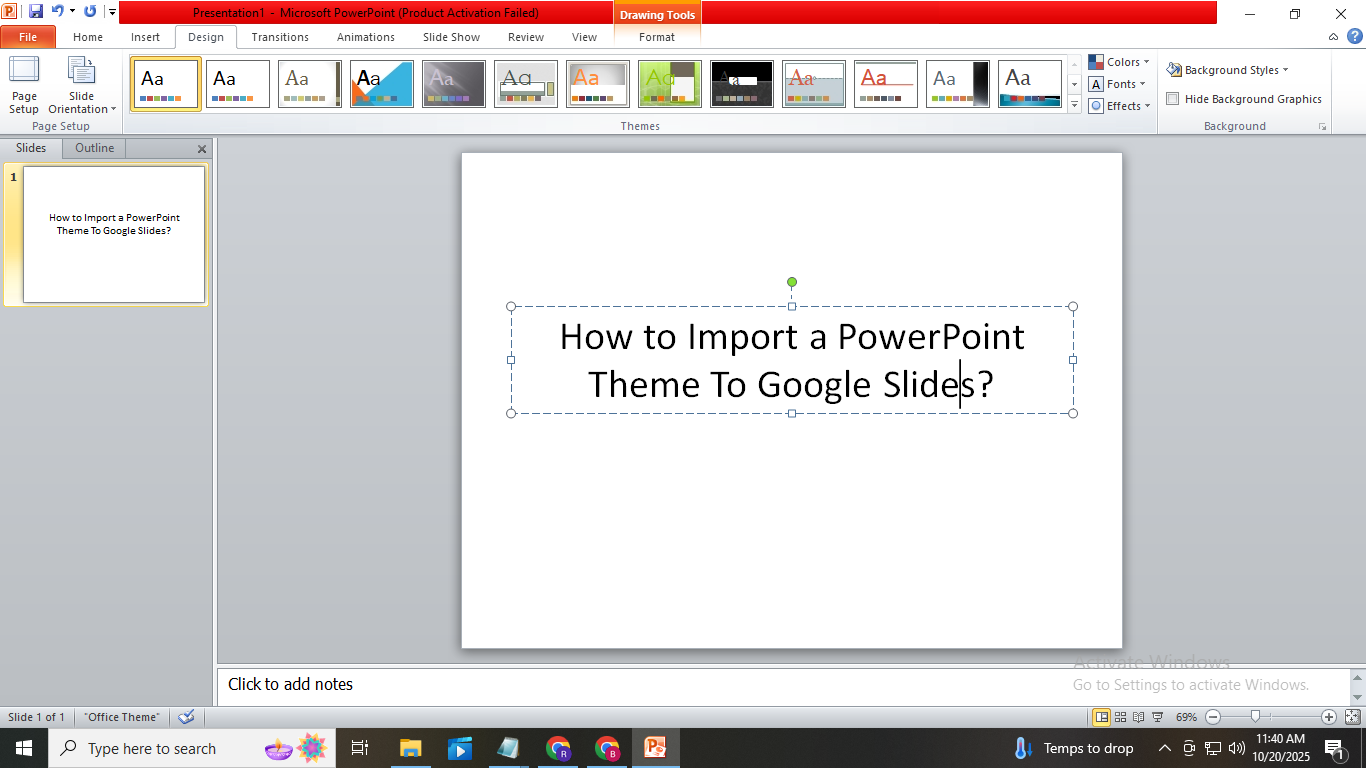This screenshot has width=1366, height=768.
Task: Open File Explorer from the taskbar
Action: 410,748
